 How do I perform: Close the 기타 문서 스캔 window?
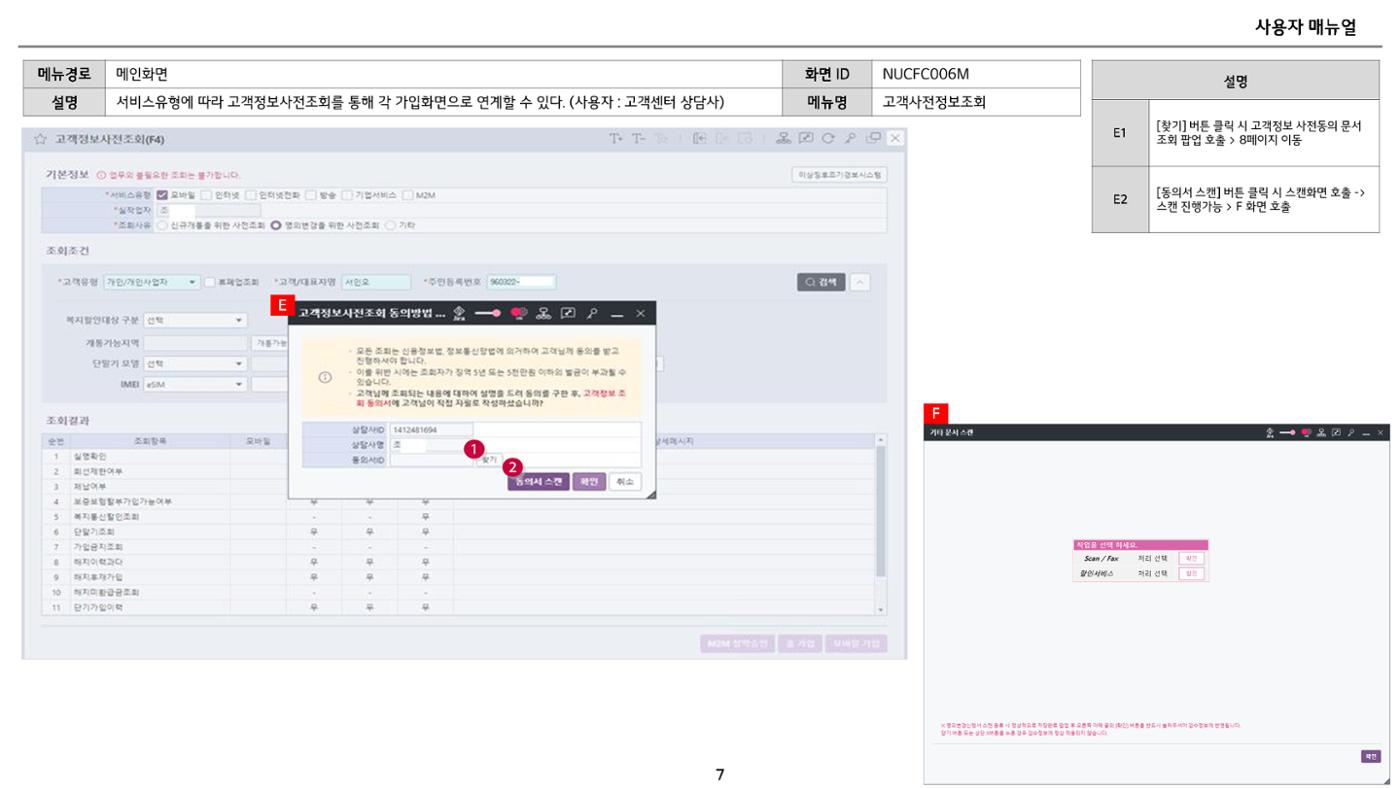(1381, 432)
